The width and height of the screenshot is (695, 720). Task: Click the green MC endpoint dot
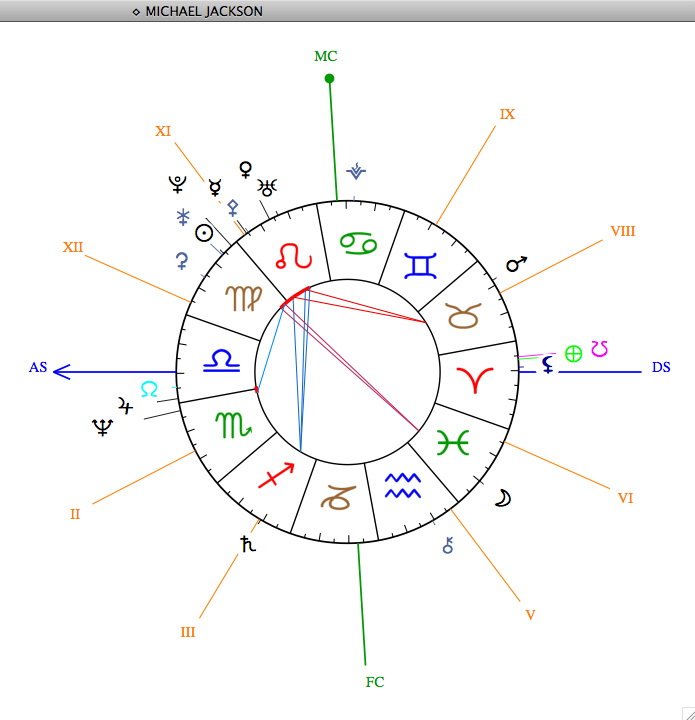pos(329,79)
